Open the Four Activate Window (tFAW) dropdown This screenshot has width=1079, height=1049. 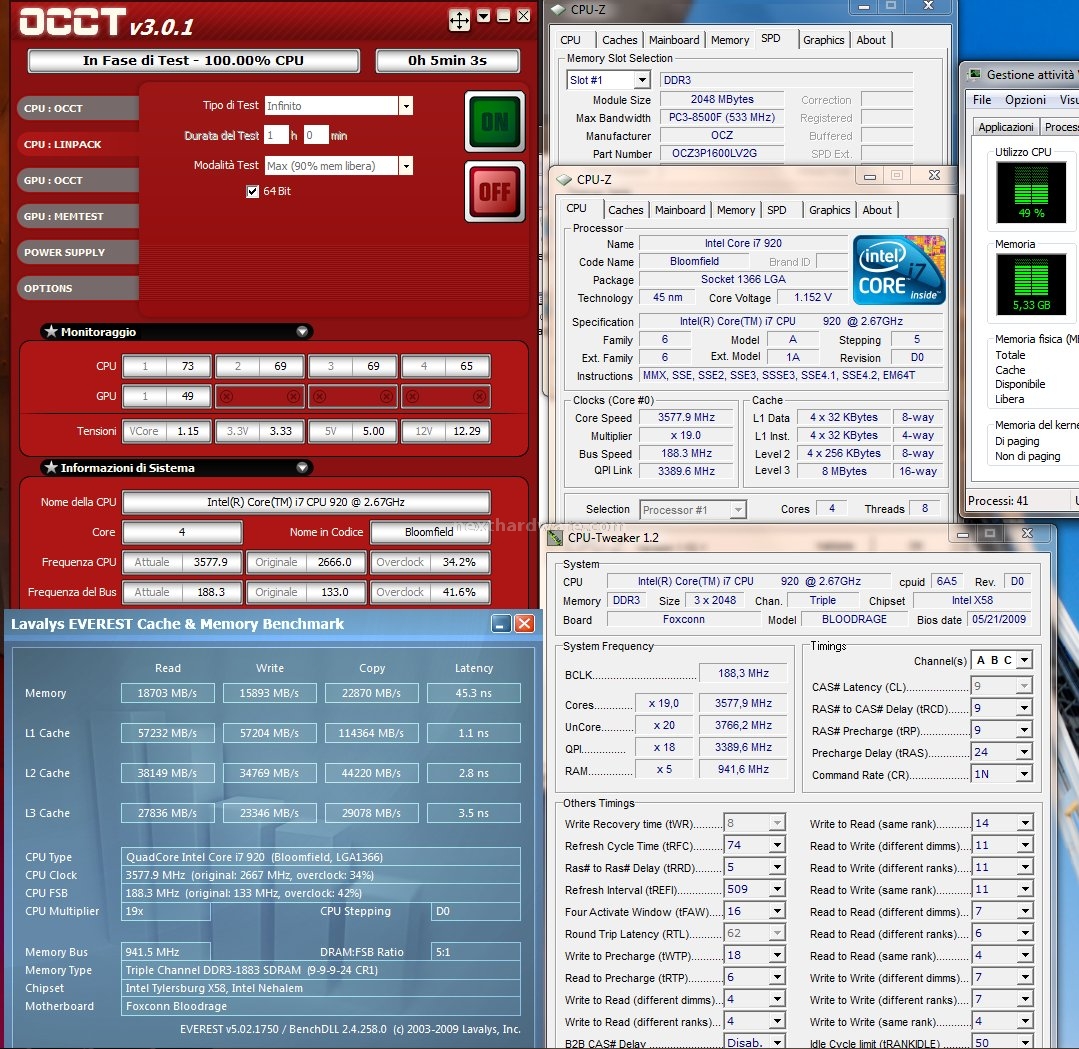point(778,911)
